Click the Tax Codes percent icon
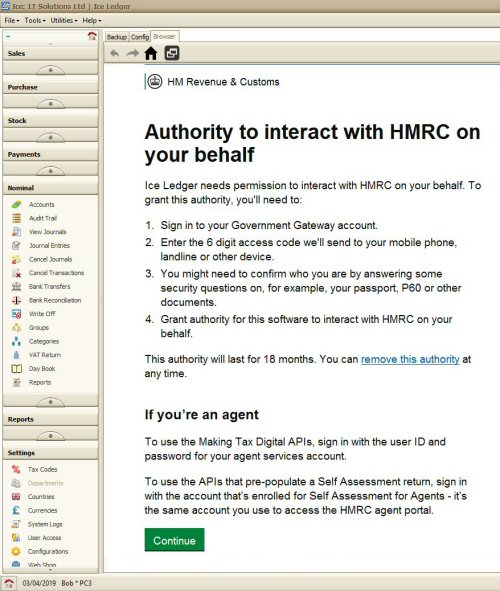 [16, 470]
